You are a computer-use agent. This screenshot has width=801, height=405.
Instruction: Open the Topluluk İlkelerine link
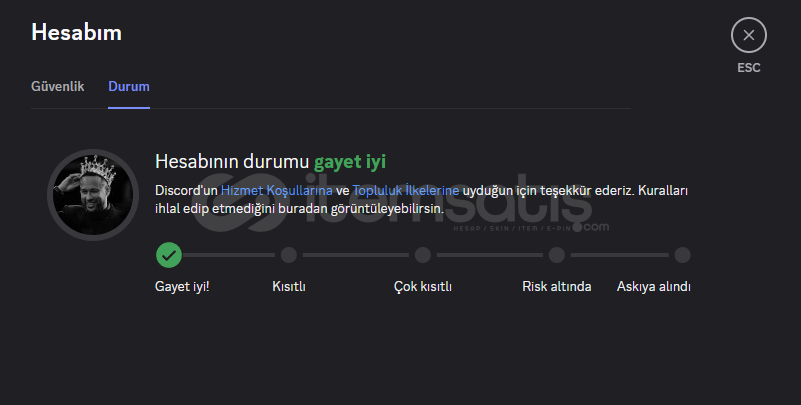[x=406, y=190]
